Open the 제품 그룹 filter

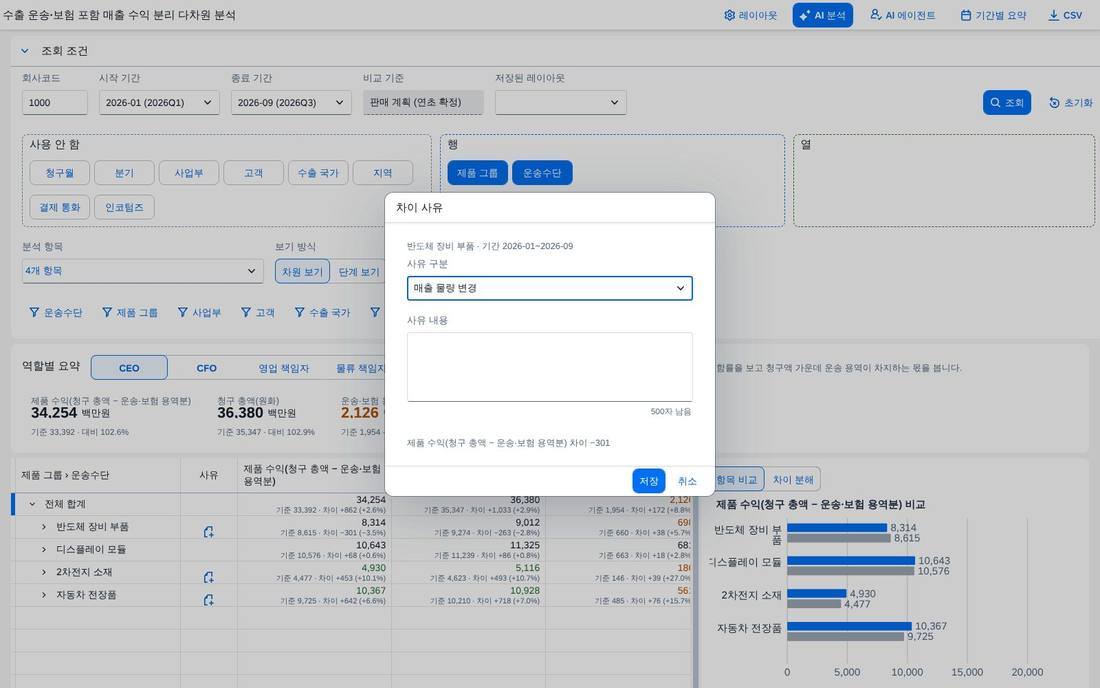130,312
